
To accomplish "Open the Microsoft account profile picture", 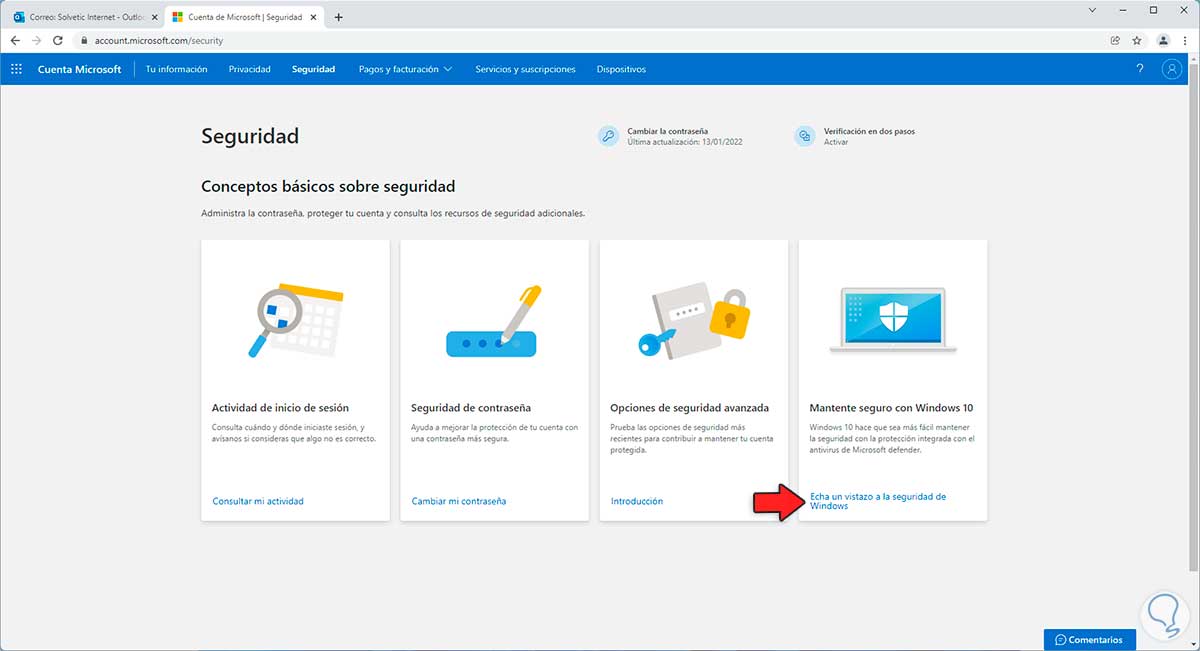I will coord(1171,69).
